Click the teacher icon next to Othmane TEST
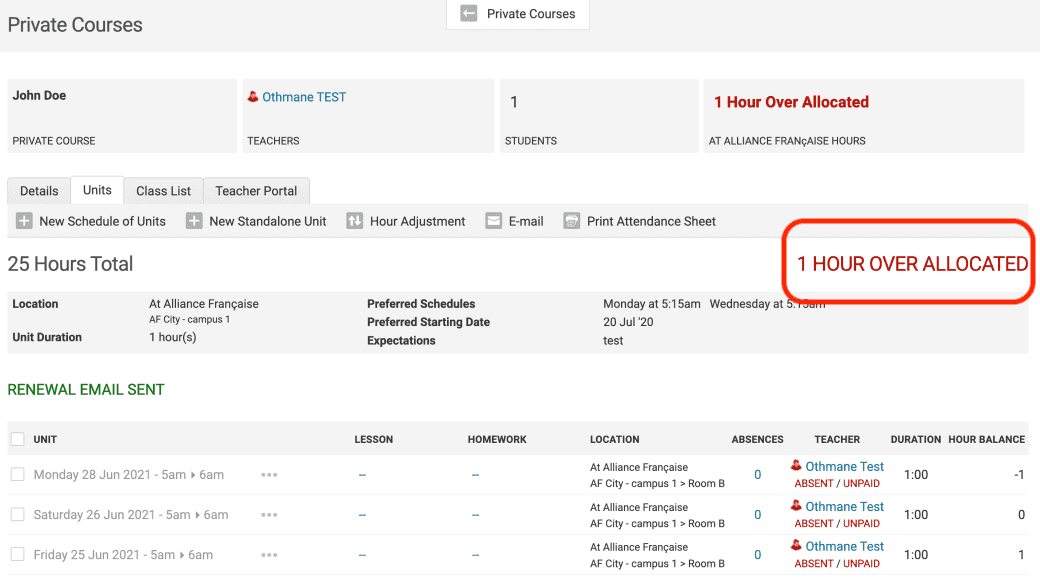 click(253, 97)
